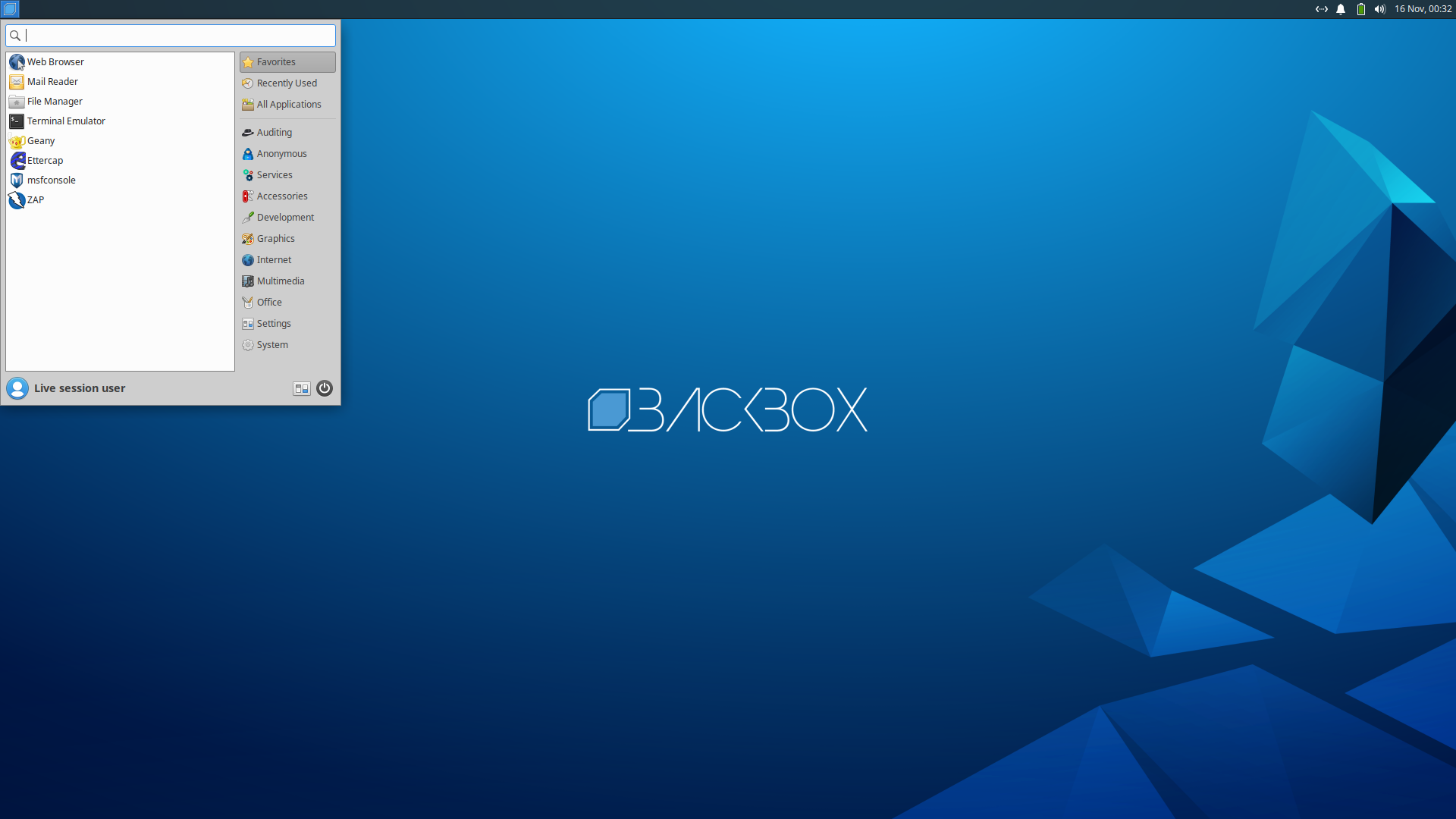The height and width of the screenshot is (819, 1456).
Task: Open Live session user account settings
Action: tap(79, 388)
